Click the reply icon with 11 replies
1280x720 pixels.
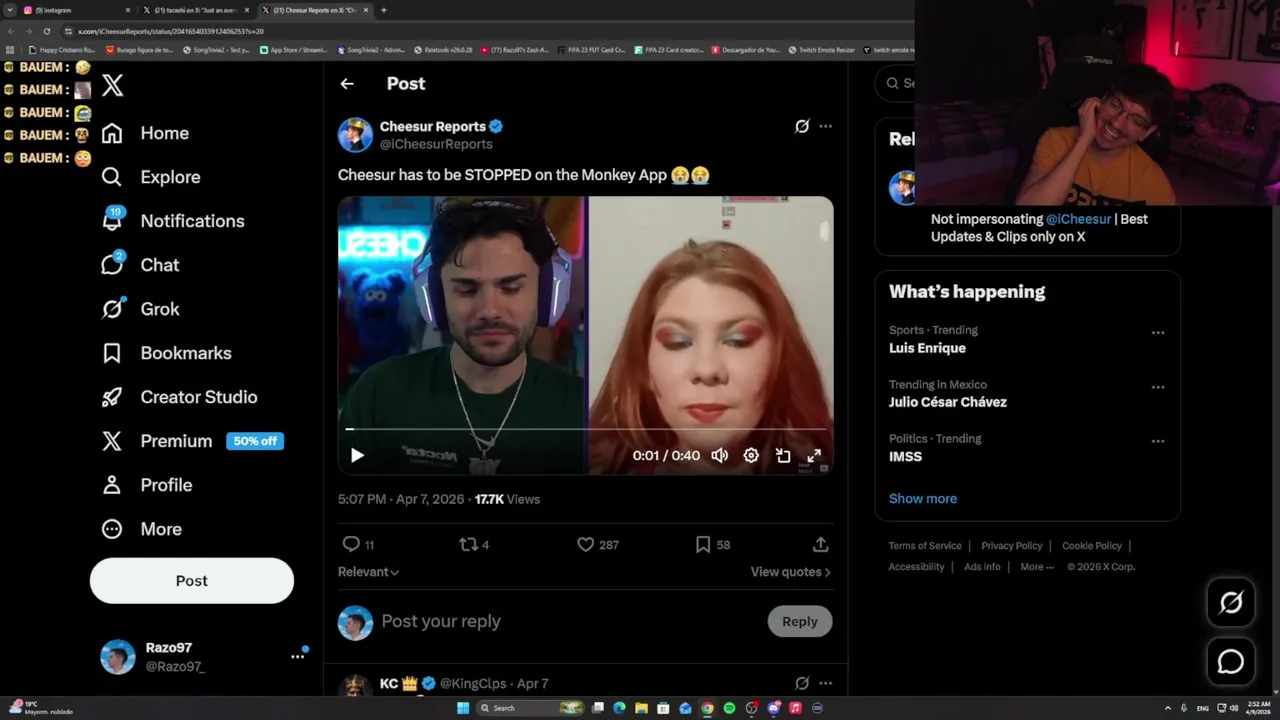(x=358, y=545)
